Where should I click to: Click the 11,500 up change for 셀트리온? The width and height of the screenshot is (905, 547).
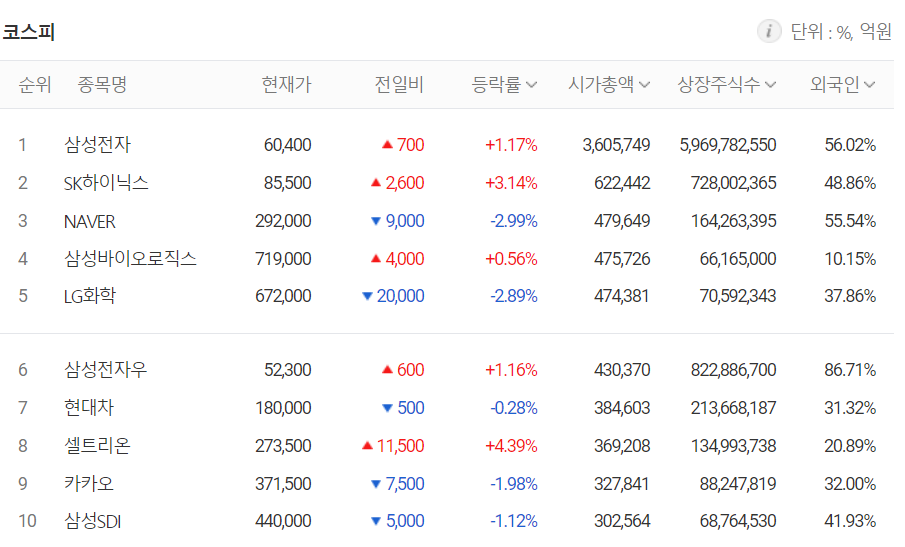coord(393,446)
